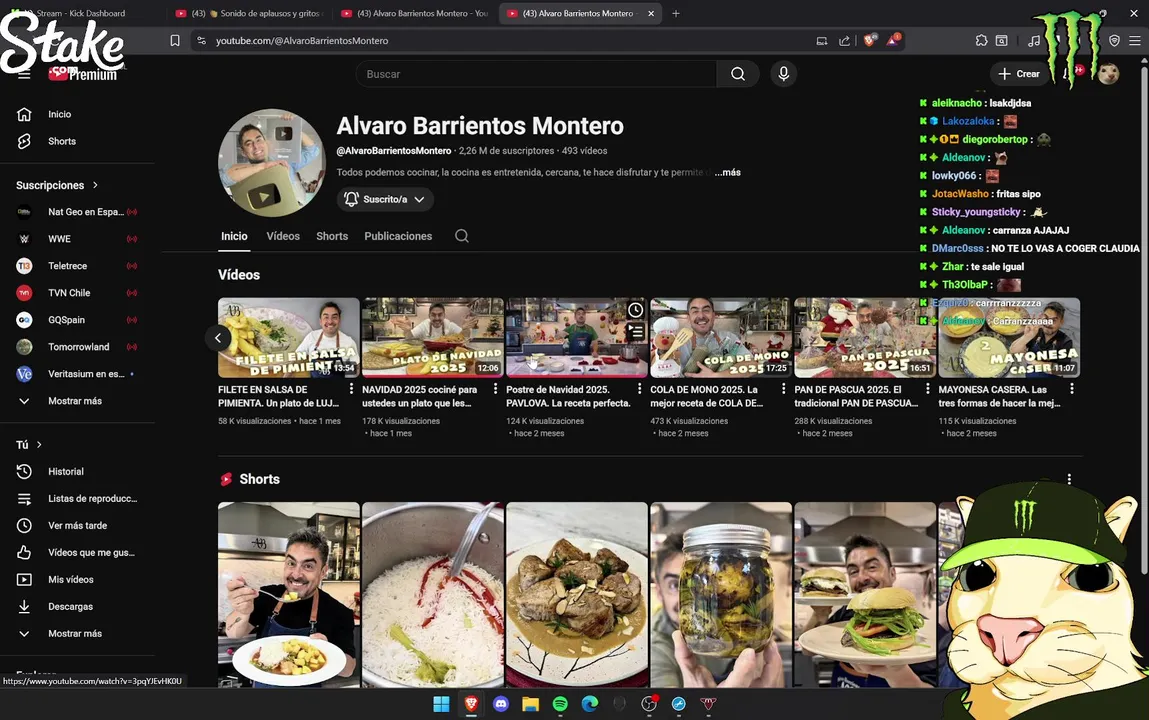Screen dimensions: 1149x720
Task: Open Veritasium en español channel
Action: [77, 374]
